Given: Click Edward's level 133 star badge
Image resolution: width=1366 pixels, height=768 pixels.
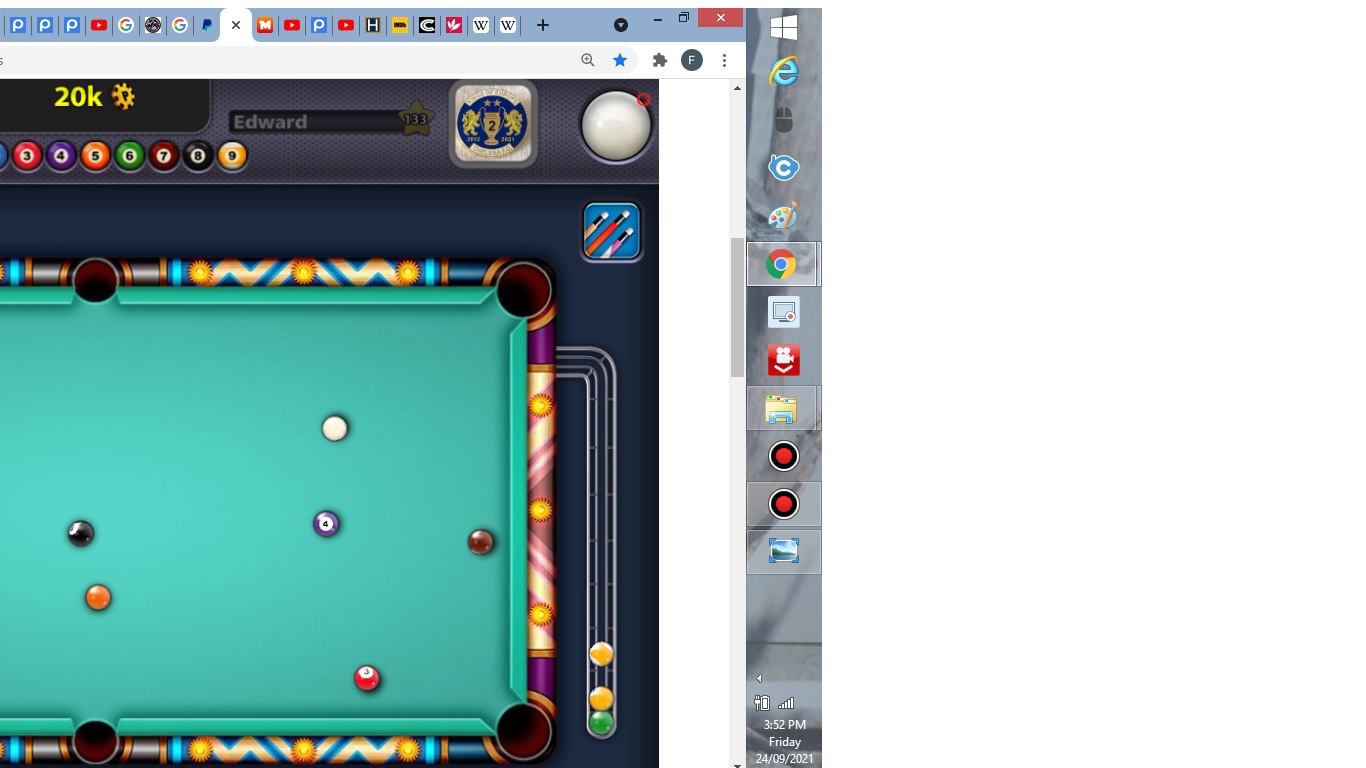Looking at the screenshot, I should pyautogui.click(x=415, y=119).
